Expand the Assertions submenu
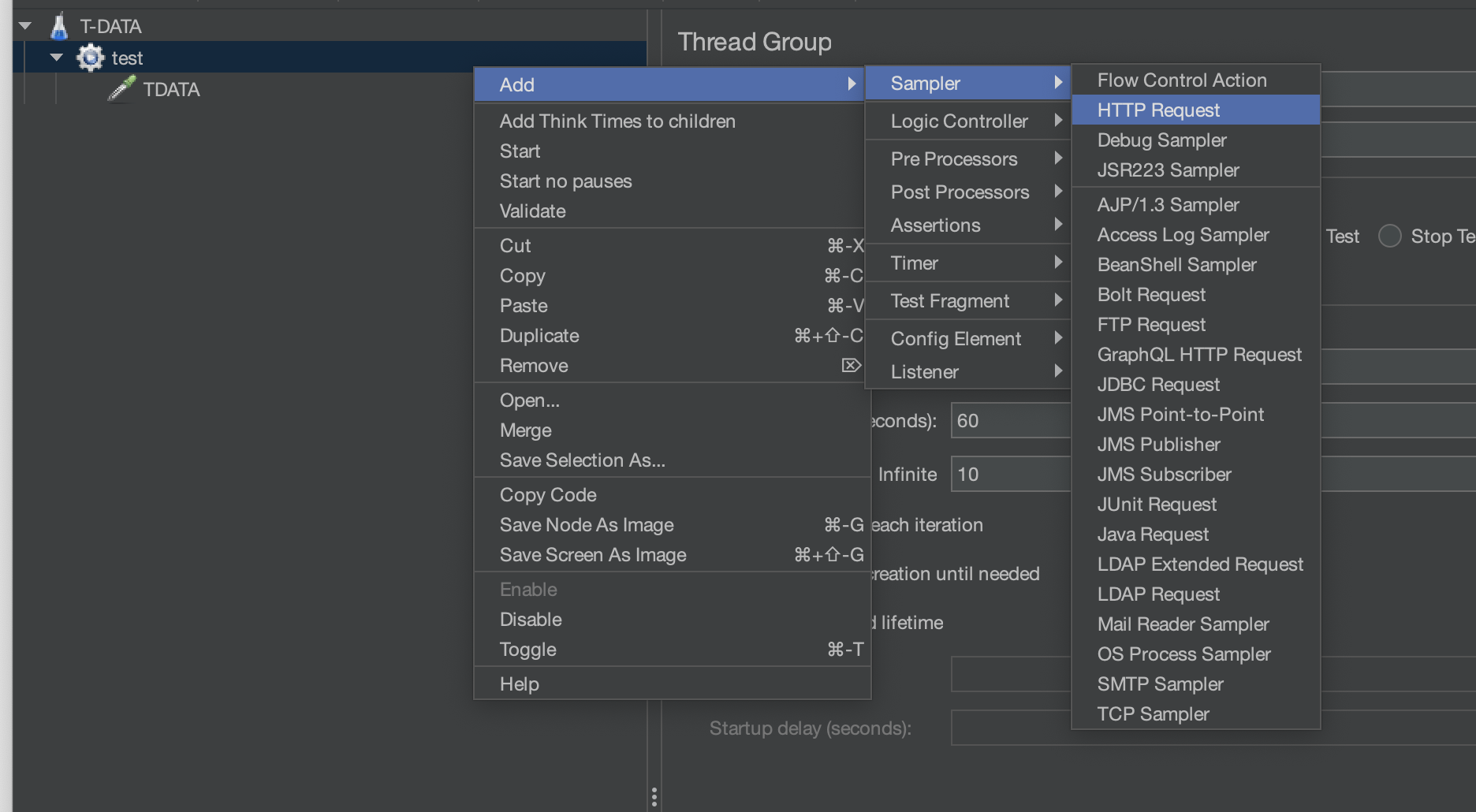Viewport: 1476px width, 812px height. click(968, 225)
